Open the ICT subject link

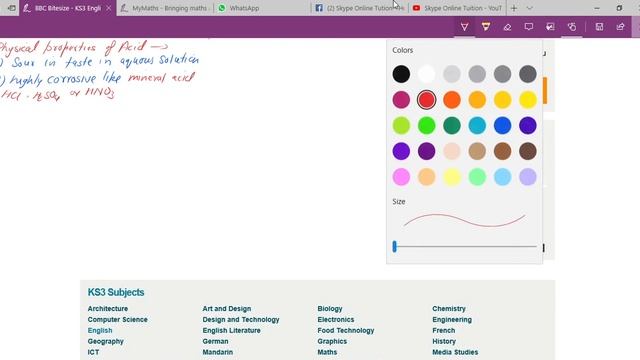[93, 352]
